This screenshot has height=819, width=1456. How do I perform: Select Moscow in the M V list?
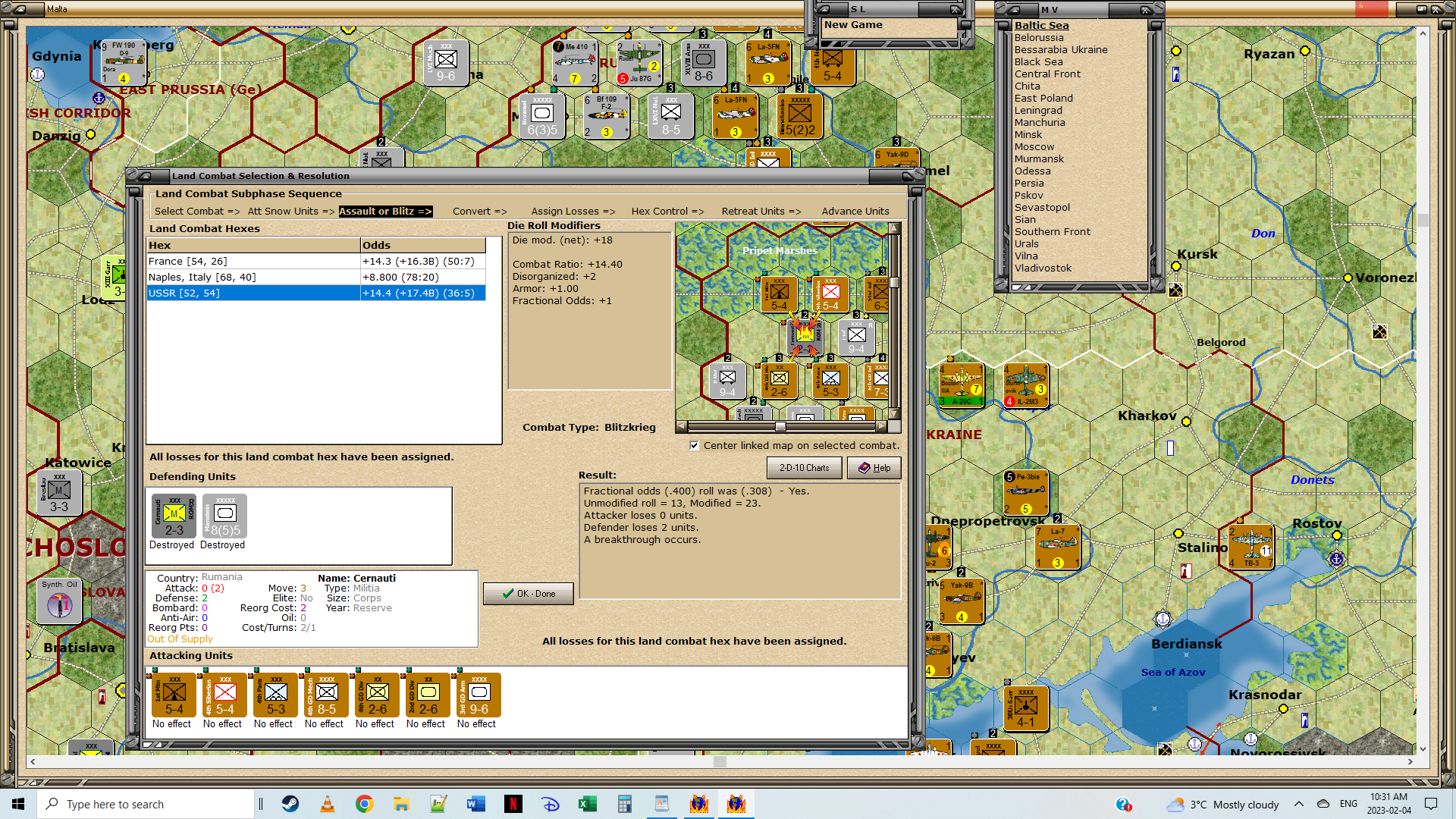coord(1034,147)
